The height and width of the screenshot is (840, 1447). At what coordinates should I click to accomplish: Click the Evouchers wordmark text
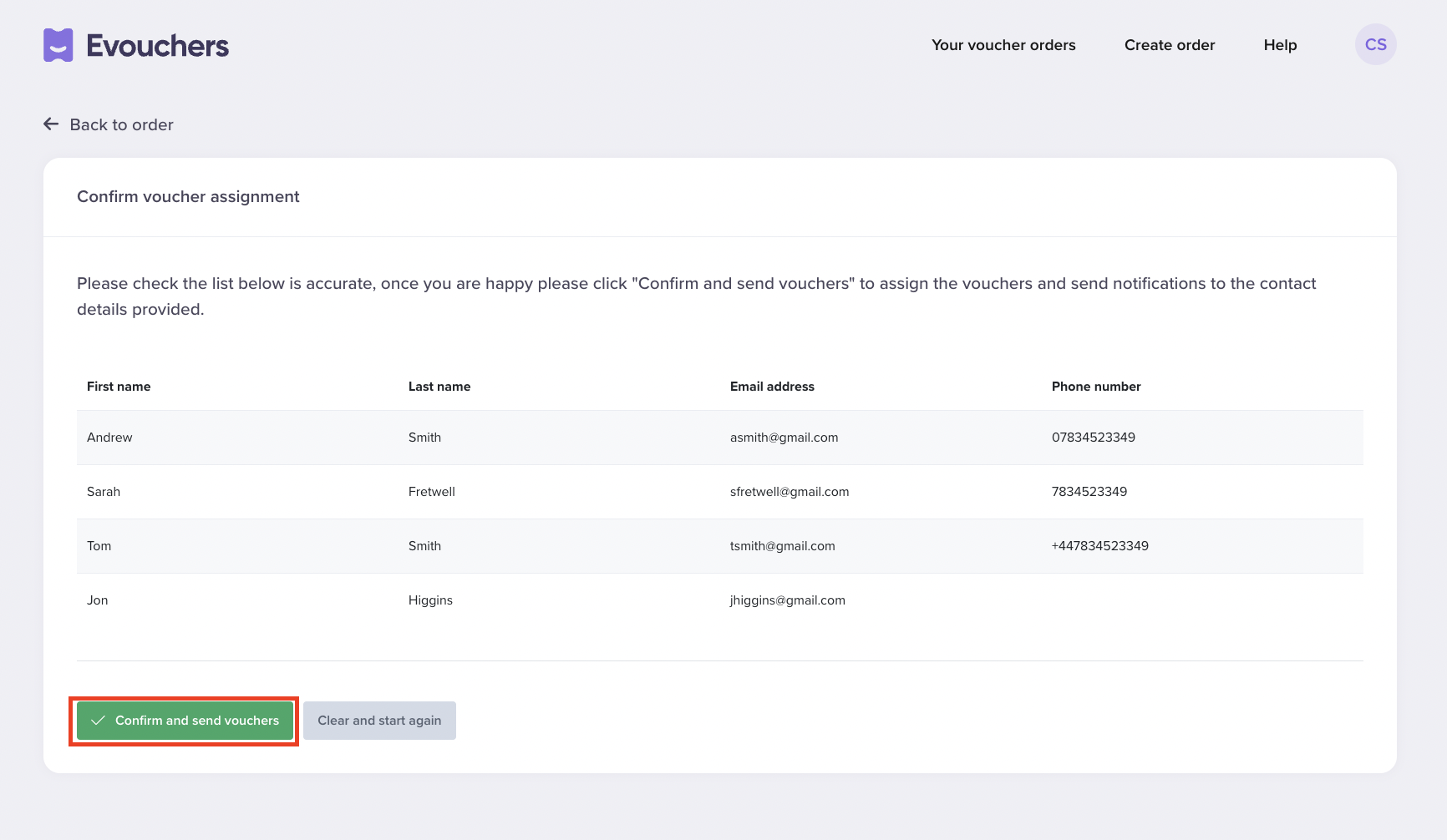click(x=157, y=46)
